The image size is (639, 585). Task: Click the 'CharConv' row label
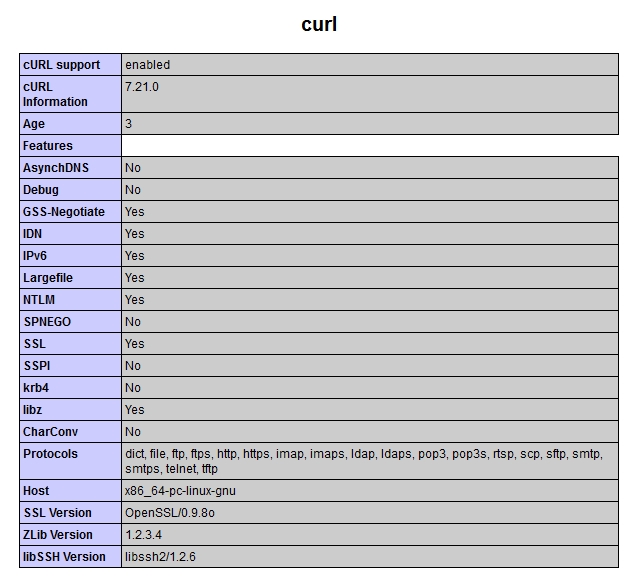71,432
